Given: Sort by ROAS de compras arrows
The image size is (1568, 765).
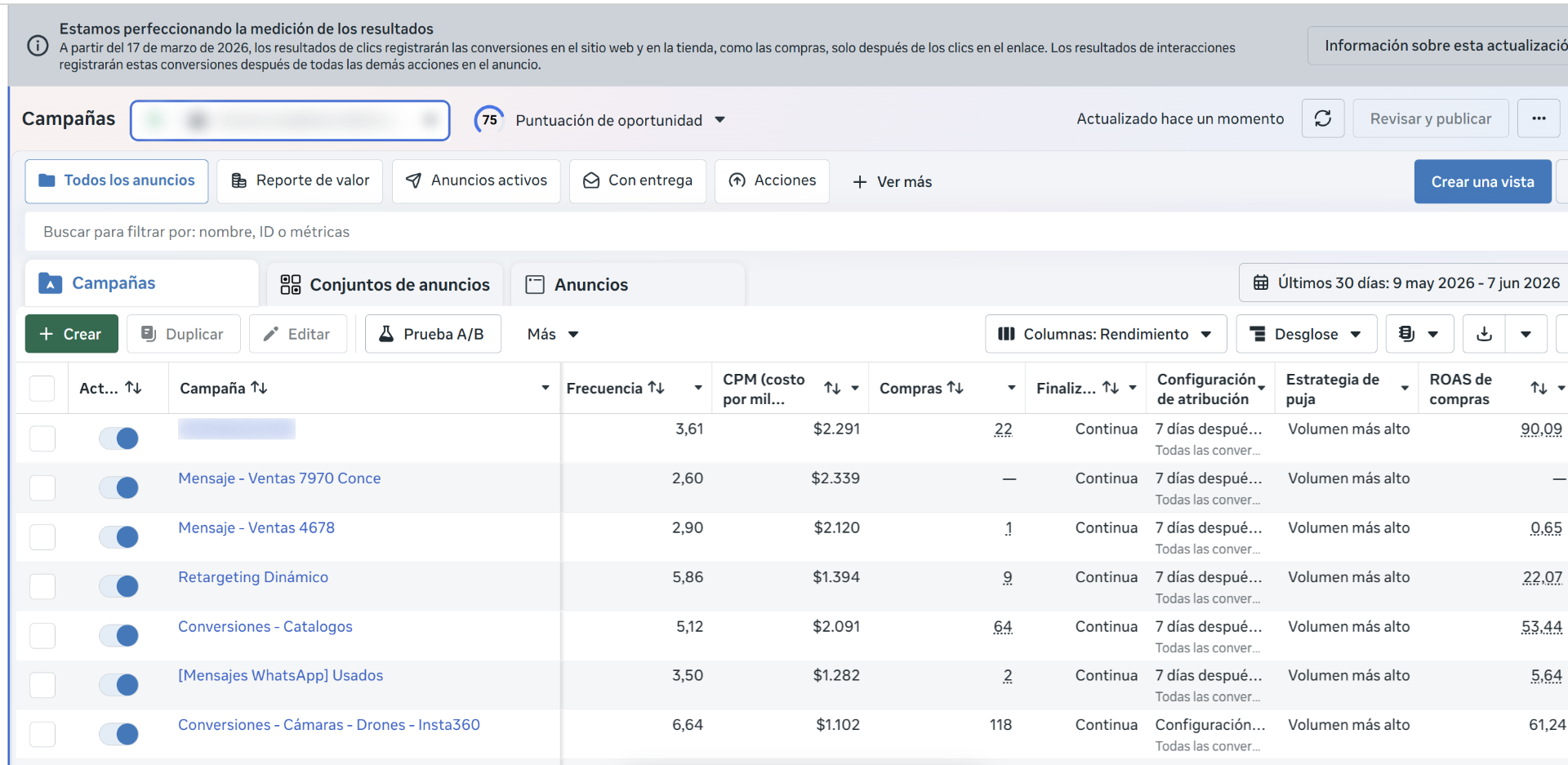Looking at the screenshot, I should click(1539, 388).
